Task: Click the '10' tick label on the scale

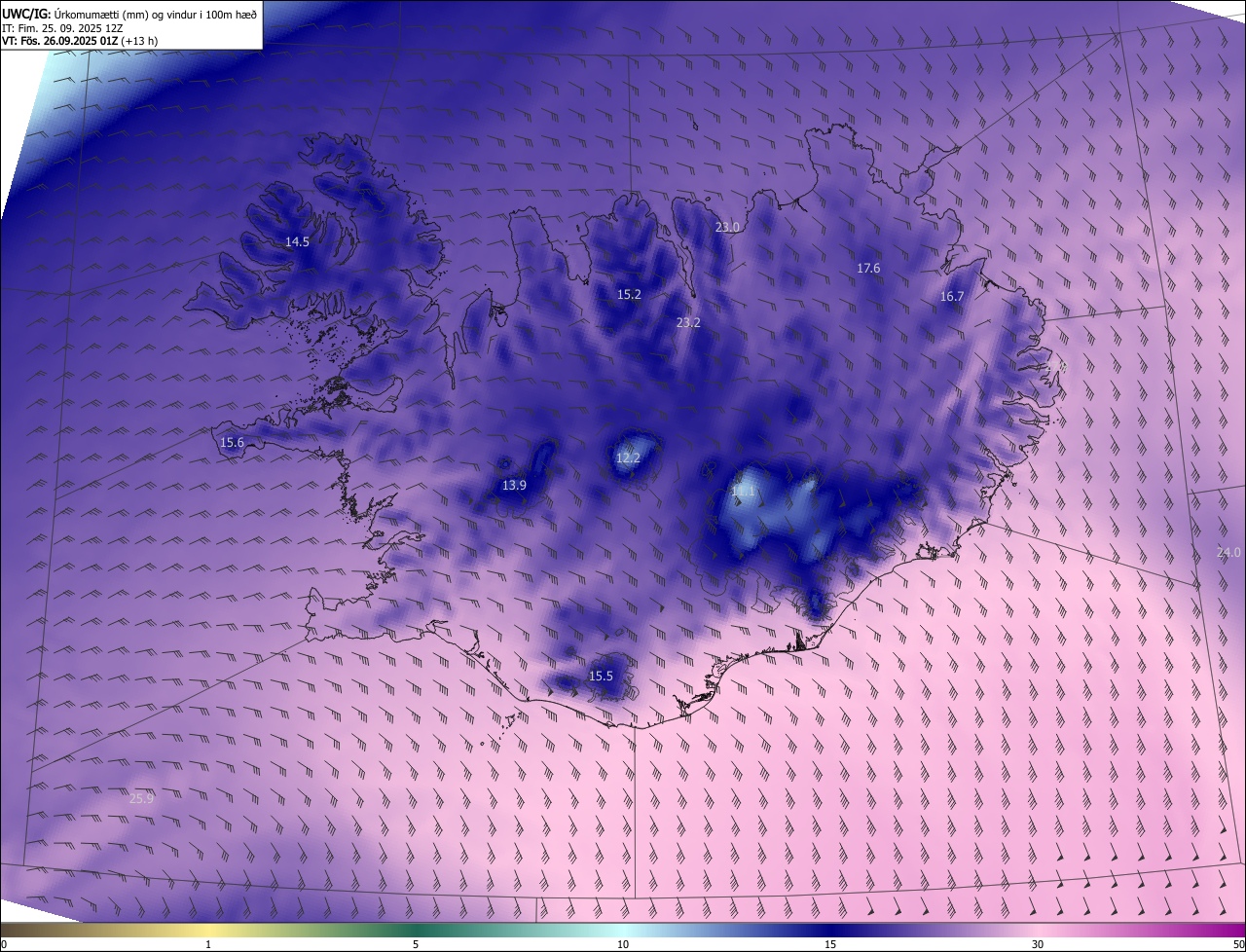Action: click(x=623, y=944)
